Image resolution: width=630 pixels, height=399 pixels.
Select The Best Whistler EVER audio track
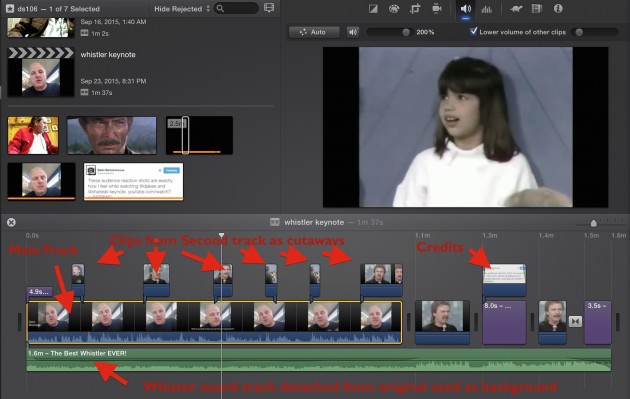[319, 360]
